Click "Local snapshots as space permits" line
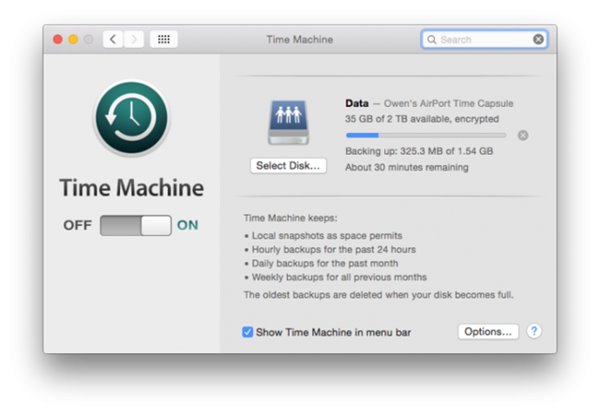 [327, 236]
